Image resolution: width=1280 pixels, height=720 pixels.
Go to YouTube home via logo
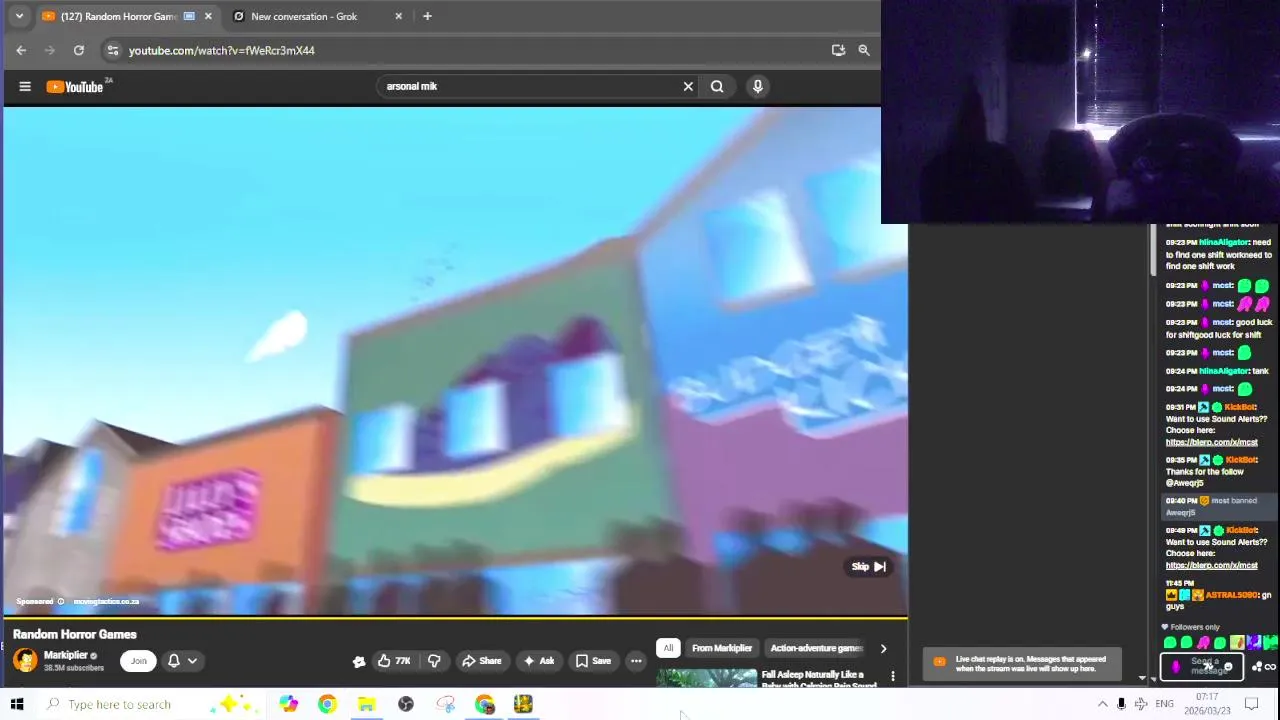click(75, 87)
